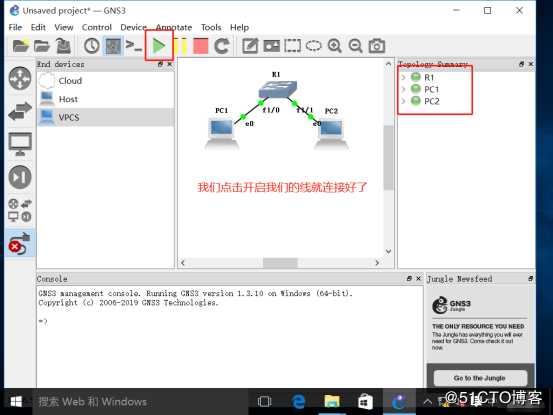
Task: Click the taskbar search box
Action: [139, 402]
